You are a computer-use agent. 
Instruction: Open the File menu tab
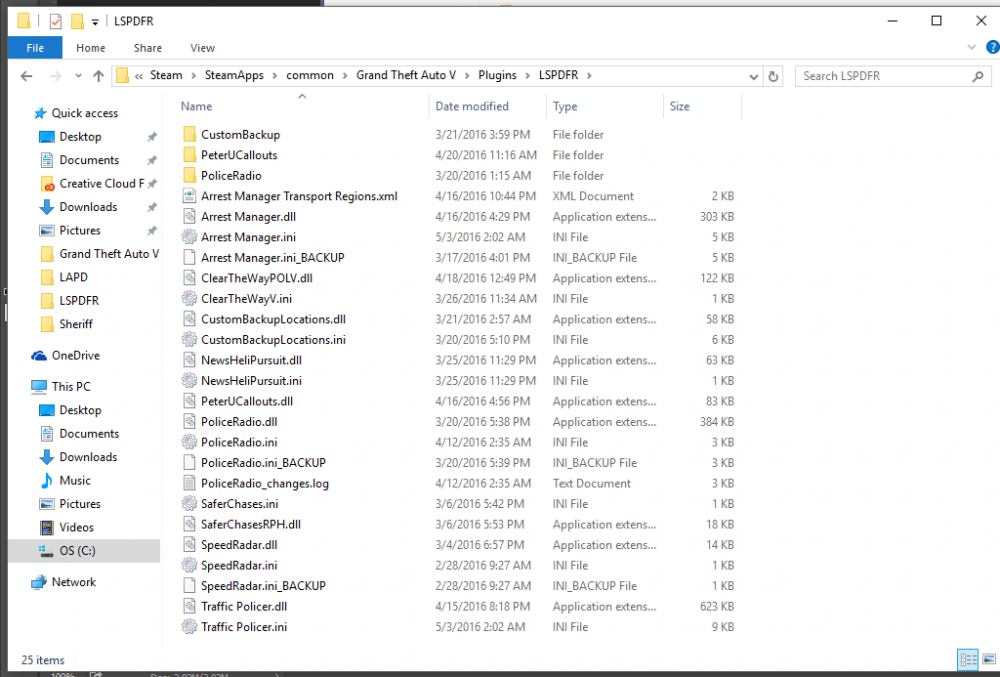click(x=35, y=48)
